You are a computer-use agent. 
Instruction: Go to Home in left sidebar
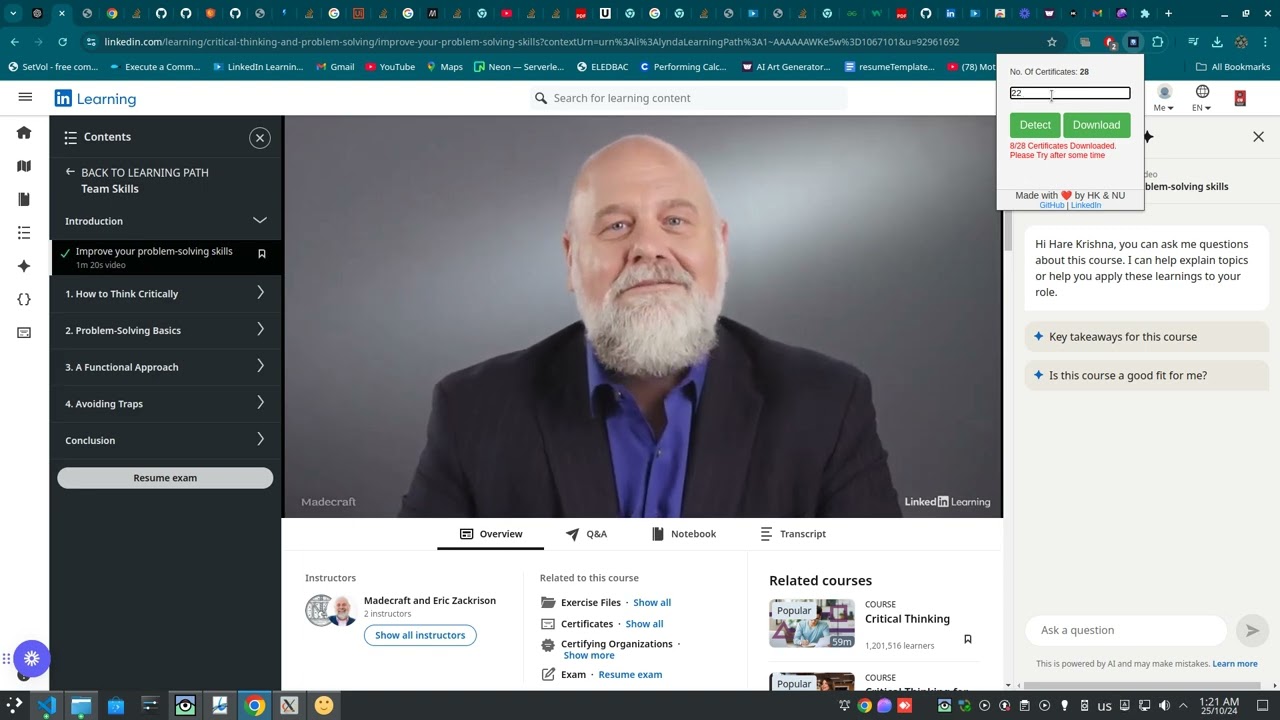(24, 133)
